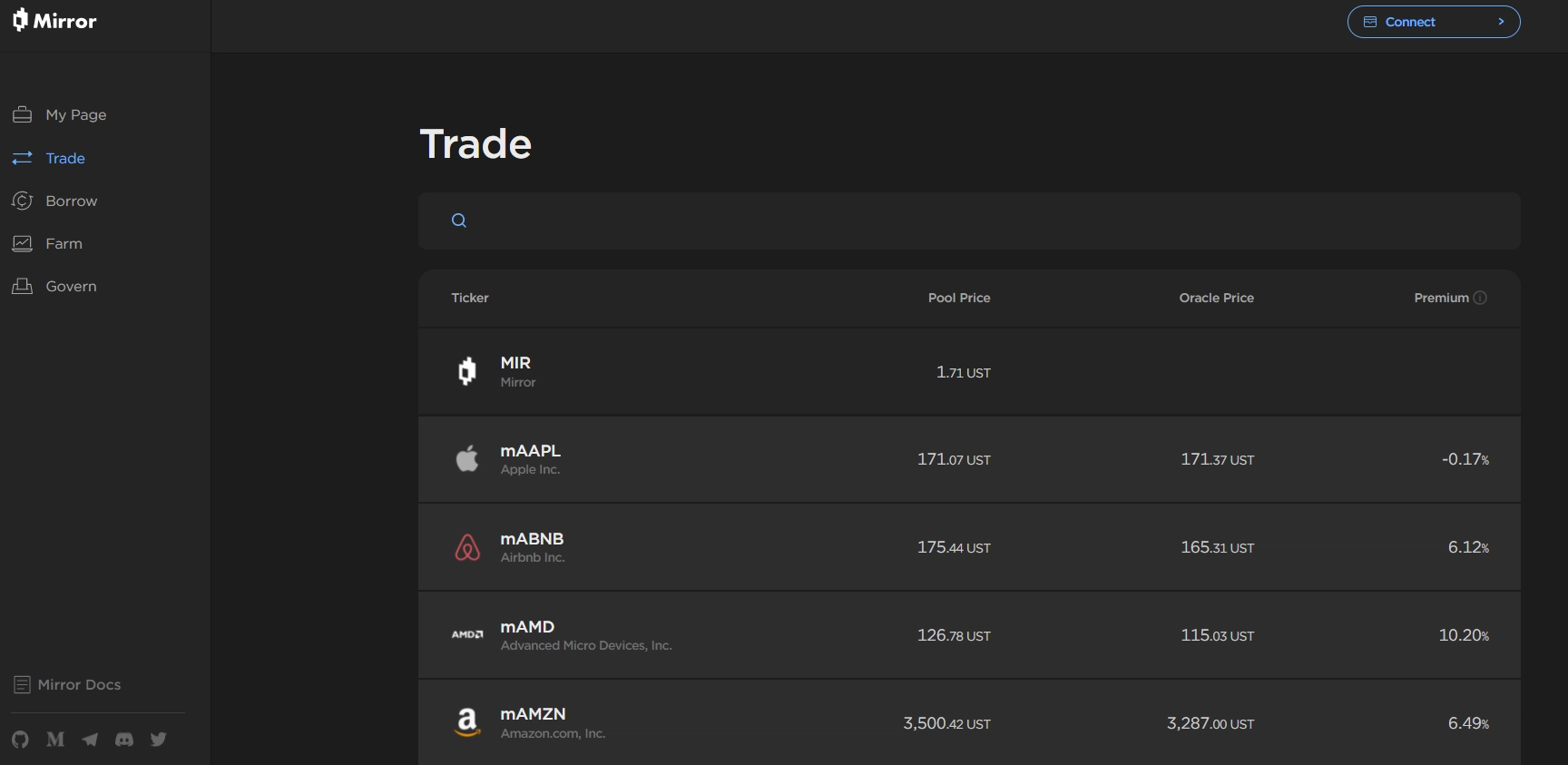Navigate to Farm in sidebar
This screenshot has width=1568, height=765.
pos(64,243)
